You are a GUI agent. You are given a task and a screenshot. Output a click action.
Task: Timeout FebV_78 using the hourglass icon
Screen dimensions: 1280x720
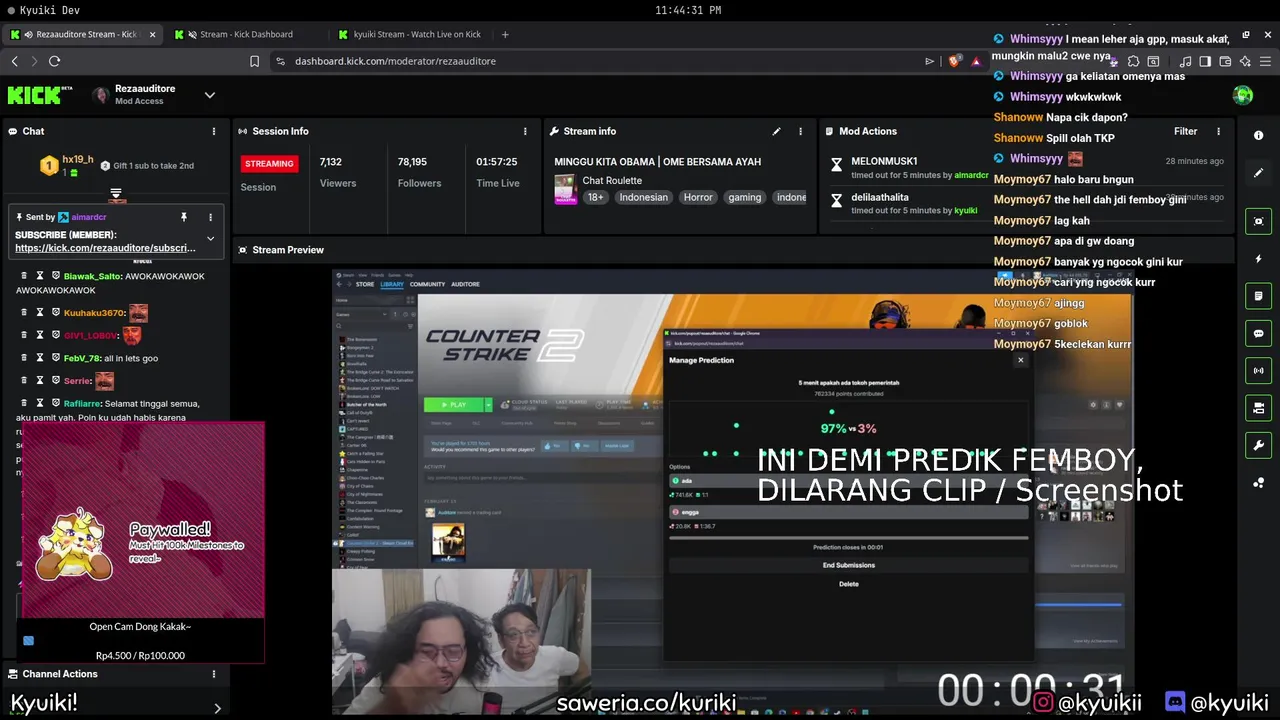point(40,357)
